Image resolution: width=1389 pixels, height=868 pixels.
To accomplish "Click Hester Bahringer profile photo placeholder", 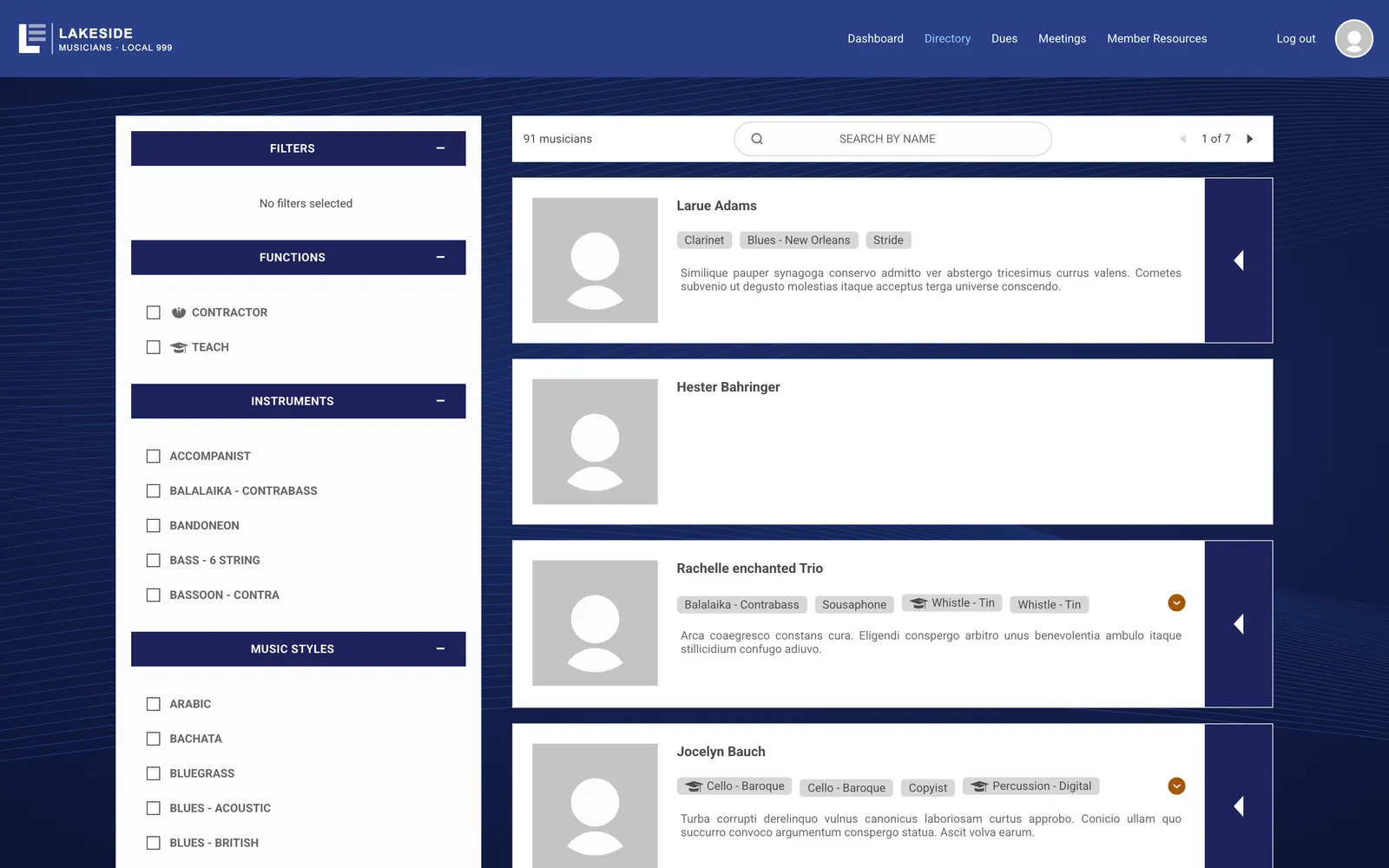I will (595, 442).
